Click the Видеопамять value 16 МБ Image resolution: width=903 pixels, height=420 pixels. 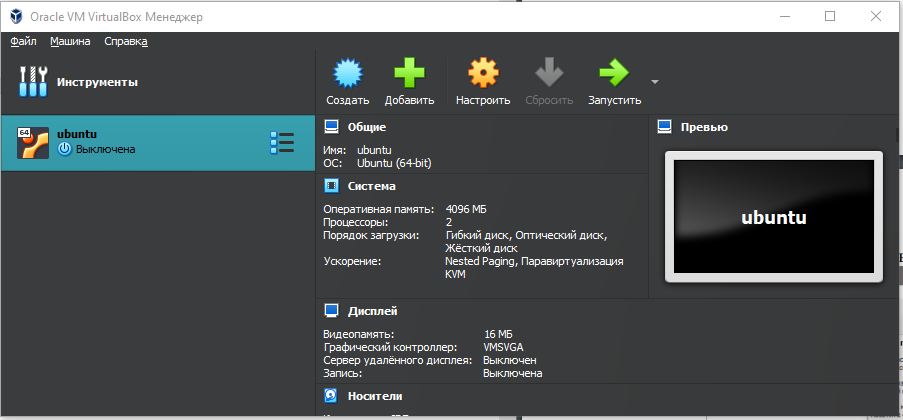click(x=498, y=334)
